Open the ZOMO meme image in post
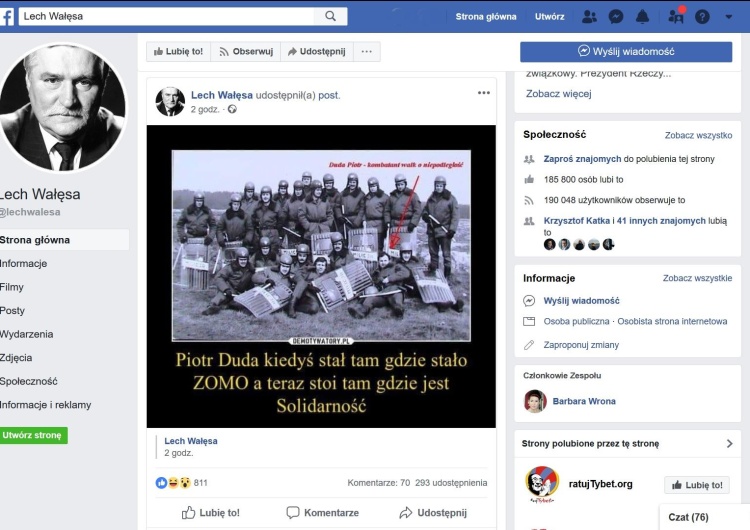 [x=321, y=276]
